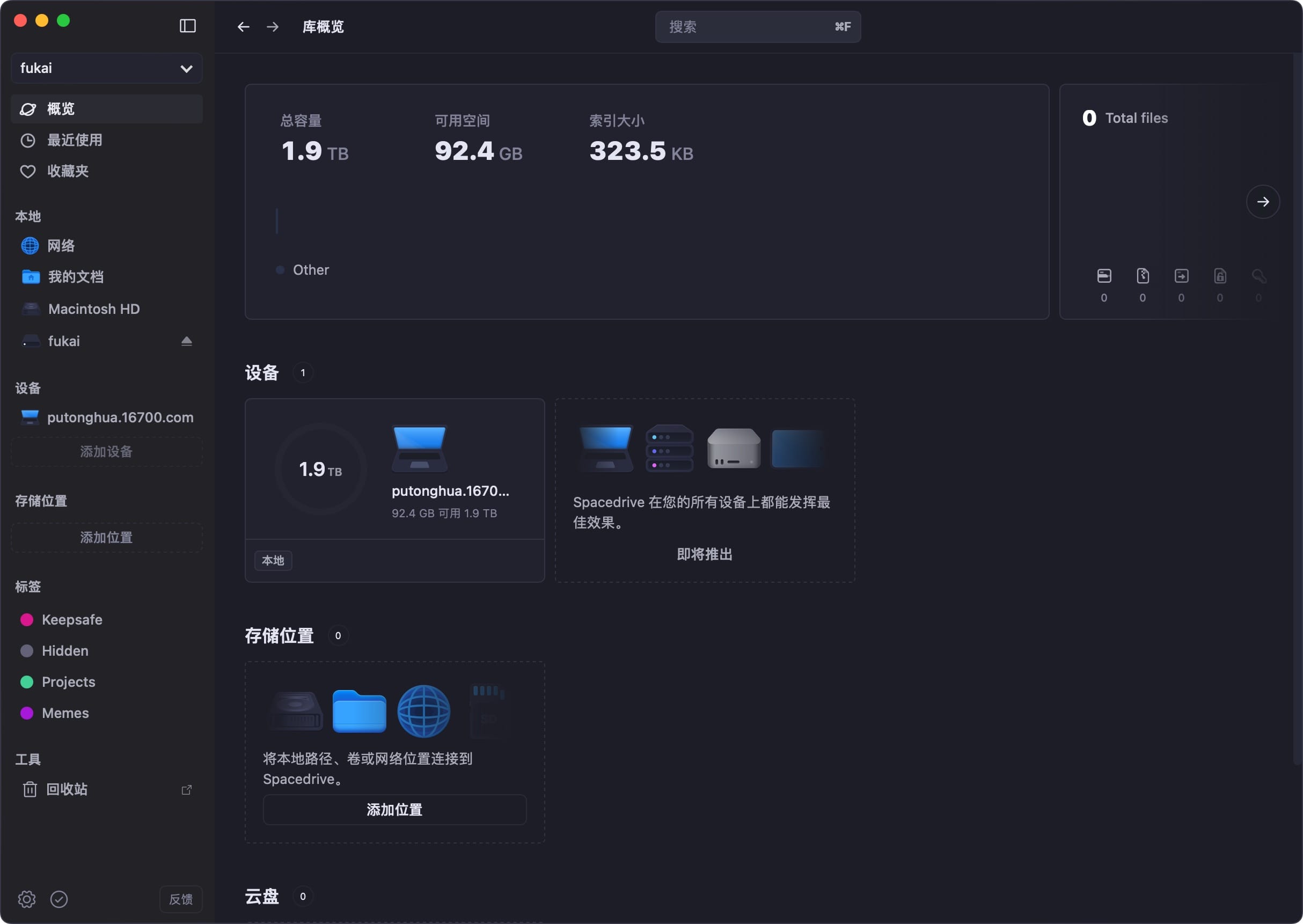The width and height of the screenshot is (1303, 924).
Task: Select putonghua.16700.com device in sidebar
Action: tap(107, 417)
